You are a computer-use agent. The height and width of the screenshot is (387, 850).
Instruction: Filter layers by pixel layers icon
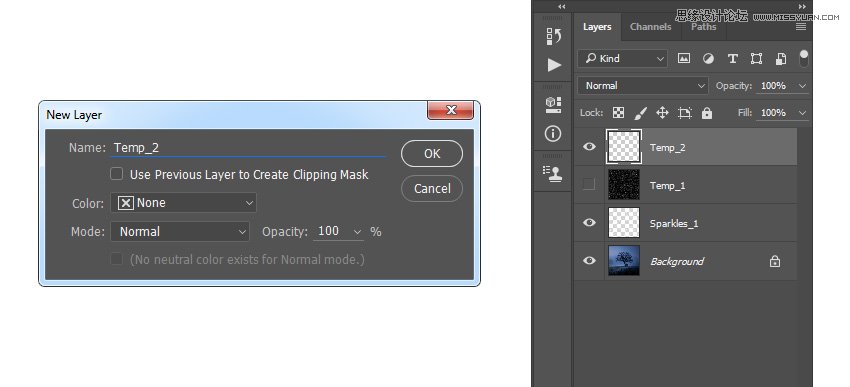coord(684,59)
